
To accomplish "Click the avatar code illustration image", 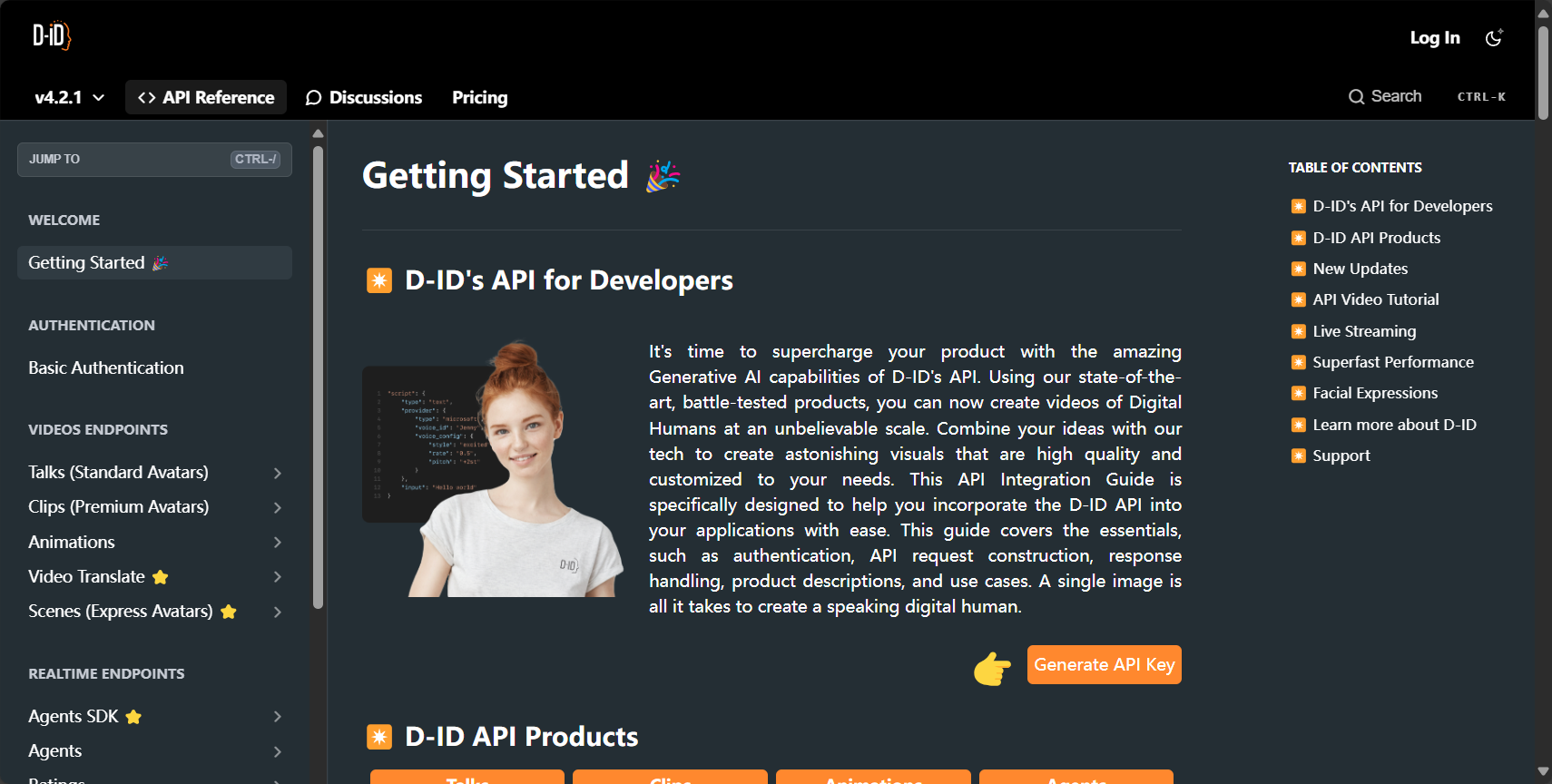I will coord(493,468).
